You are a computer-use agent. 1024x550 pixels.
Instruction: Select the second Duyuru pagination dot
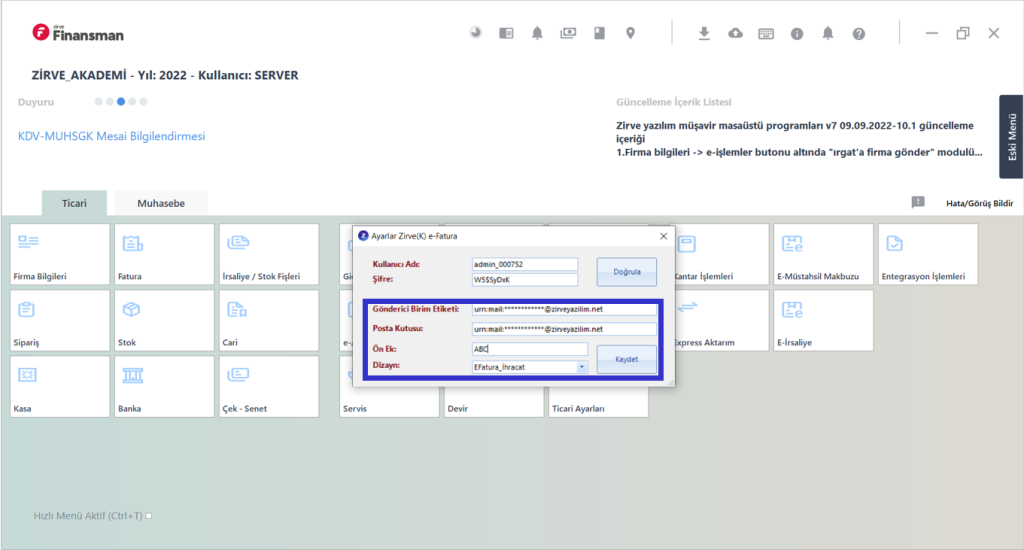coord(110,101)
